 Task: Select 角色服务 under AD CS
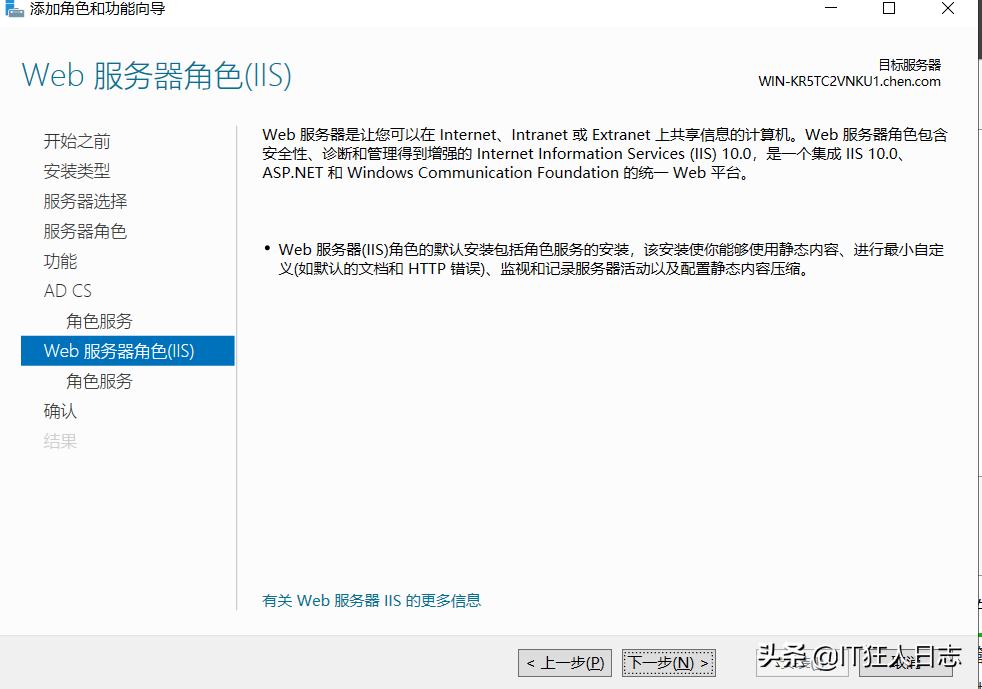coord(99,321)
